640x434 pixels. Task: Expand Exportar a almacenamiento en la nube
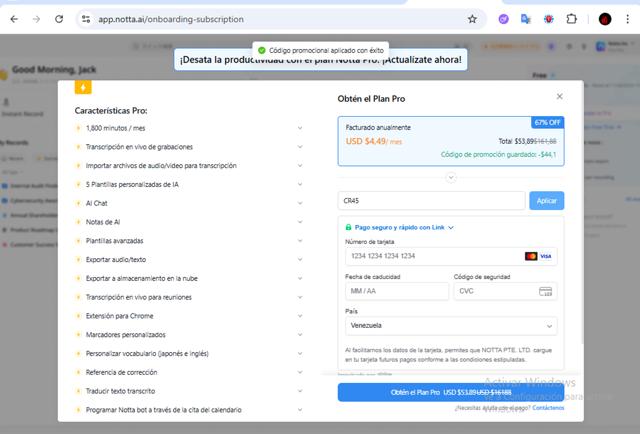[300, 278]
